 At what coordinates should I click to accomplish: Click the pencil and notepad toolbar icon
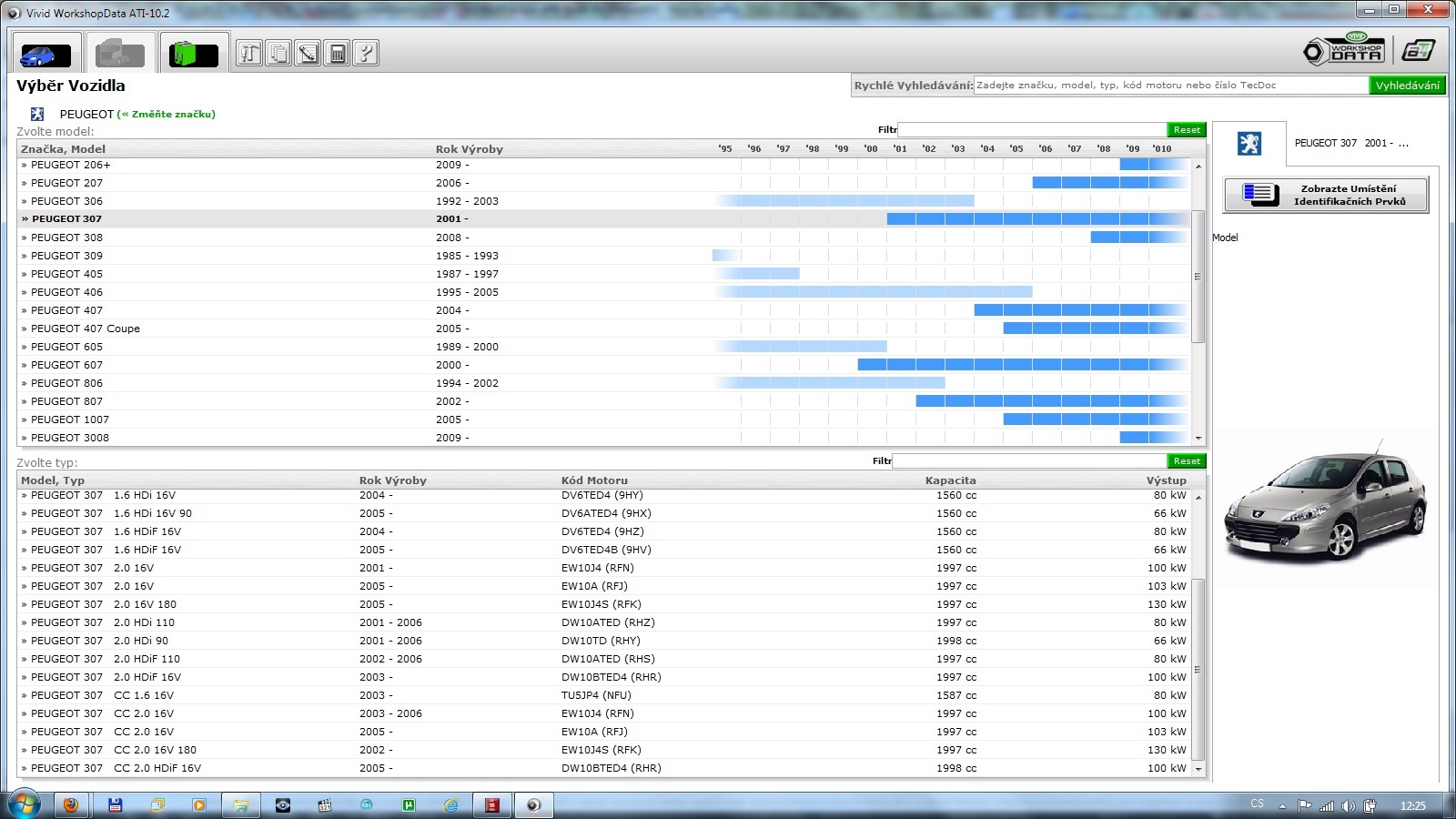coord(308,54)
